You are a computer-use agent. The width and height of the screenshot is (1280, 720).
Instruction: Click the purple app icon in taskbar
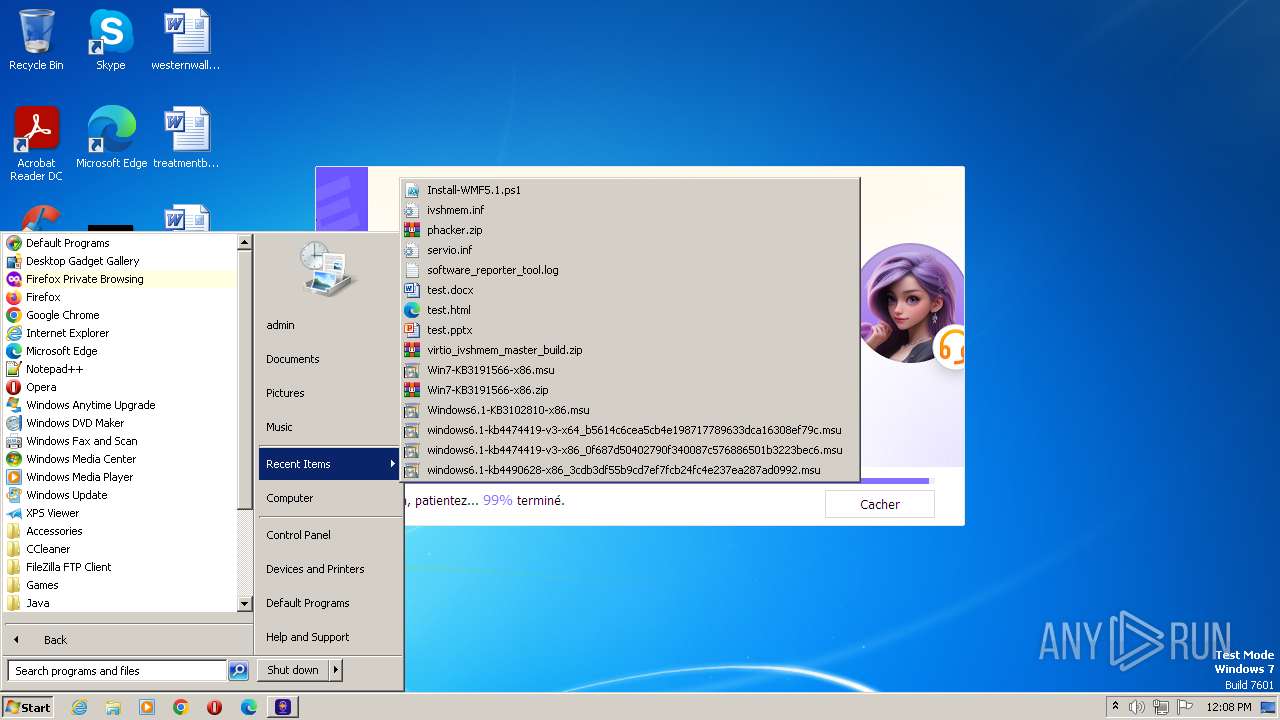pyautogui.click(x=283, y=707)
